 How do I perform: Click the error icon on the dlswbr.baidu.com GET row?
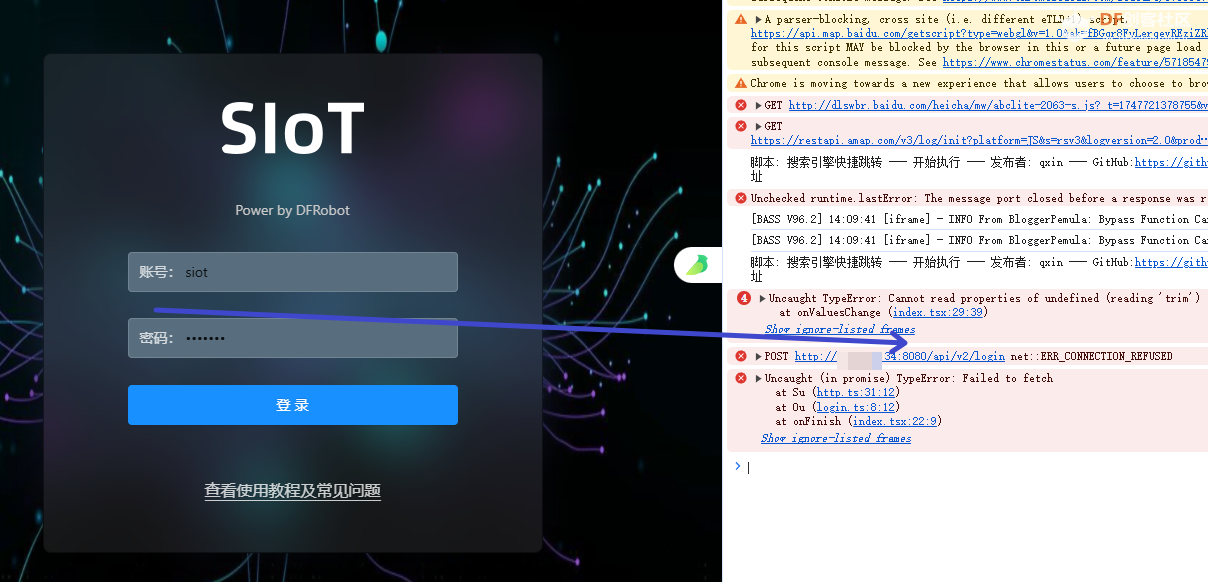pos(741,105)
